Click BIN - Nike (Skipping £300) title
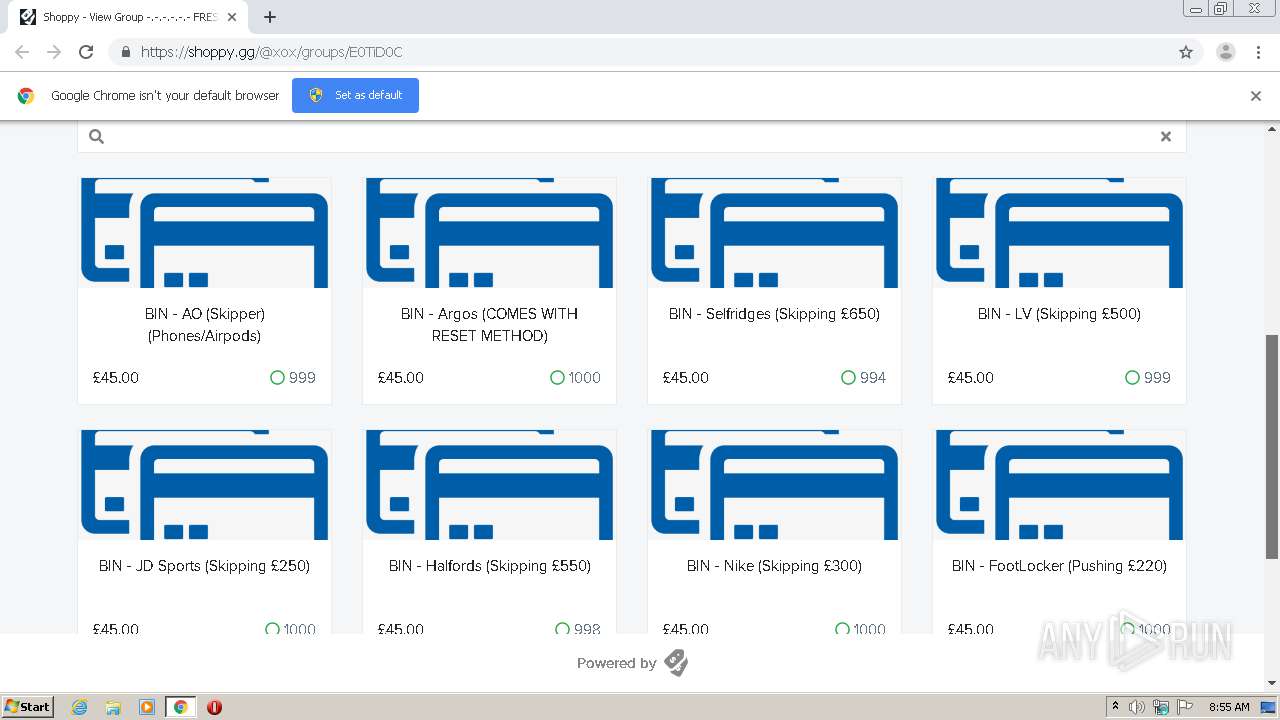Viewport: 1280px width, 720px height. point(775,566)
